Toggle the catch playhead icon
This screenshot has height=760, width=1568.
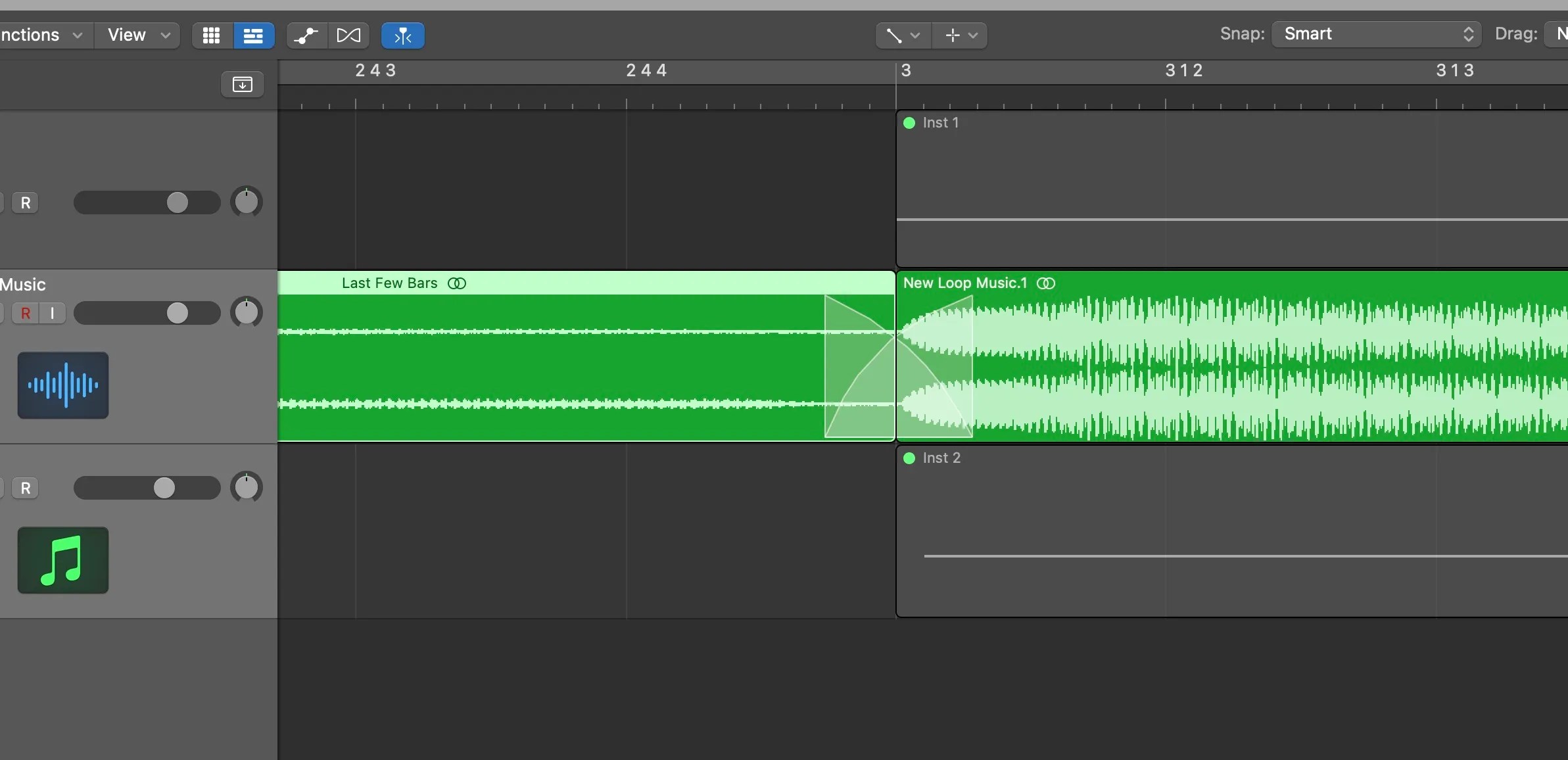tap(402, 35)
